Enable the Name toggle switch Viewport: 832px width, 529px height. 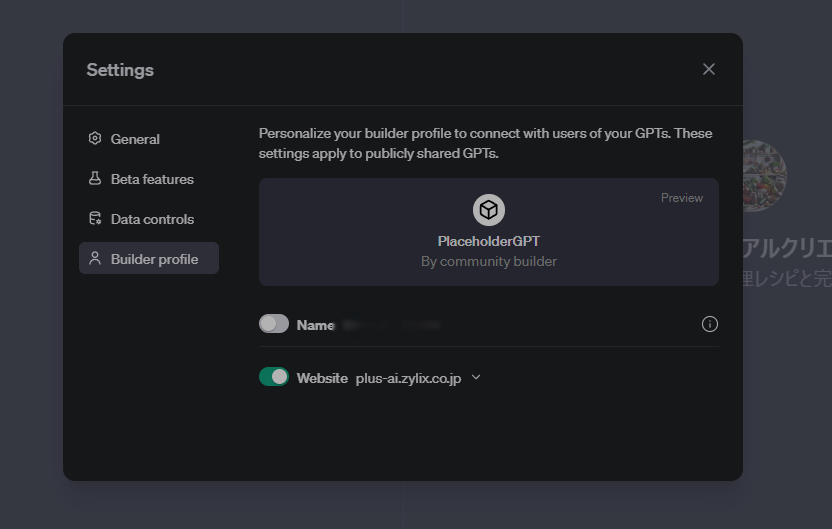(274, 324)
